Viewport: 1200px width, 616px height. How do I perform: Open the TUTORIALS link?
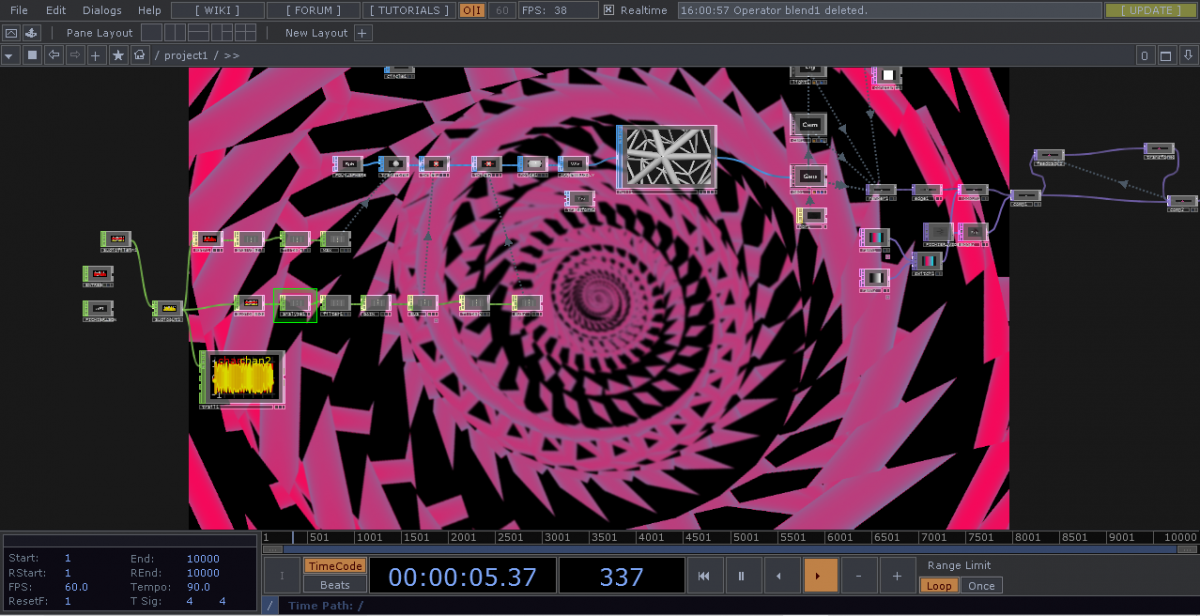click(409, 10)
